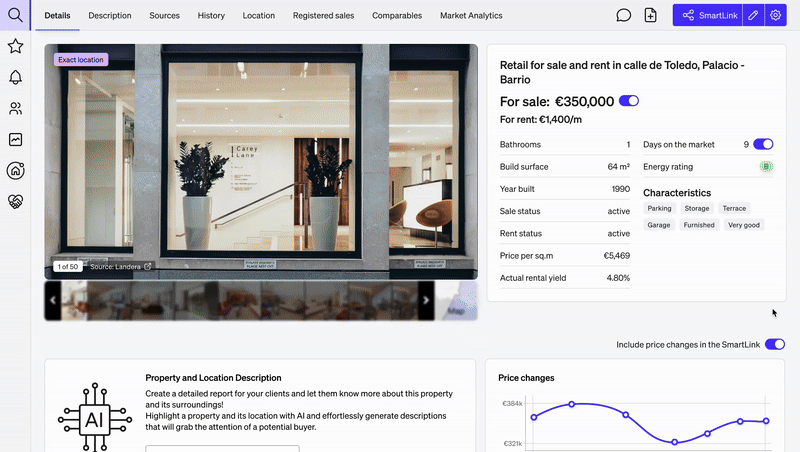Click highest point on price changes chart
The height and width of the screenshot is (452, 800).
pos(571,404)
